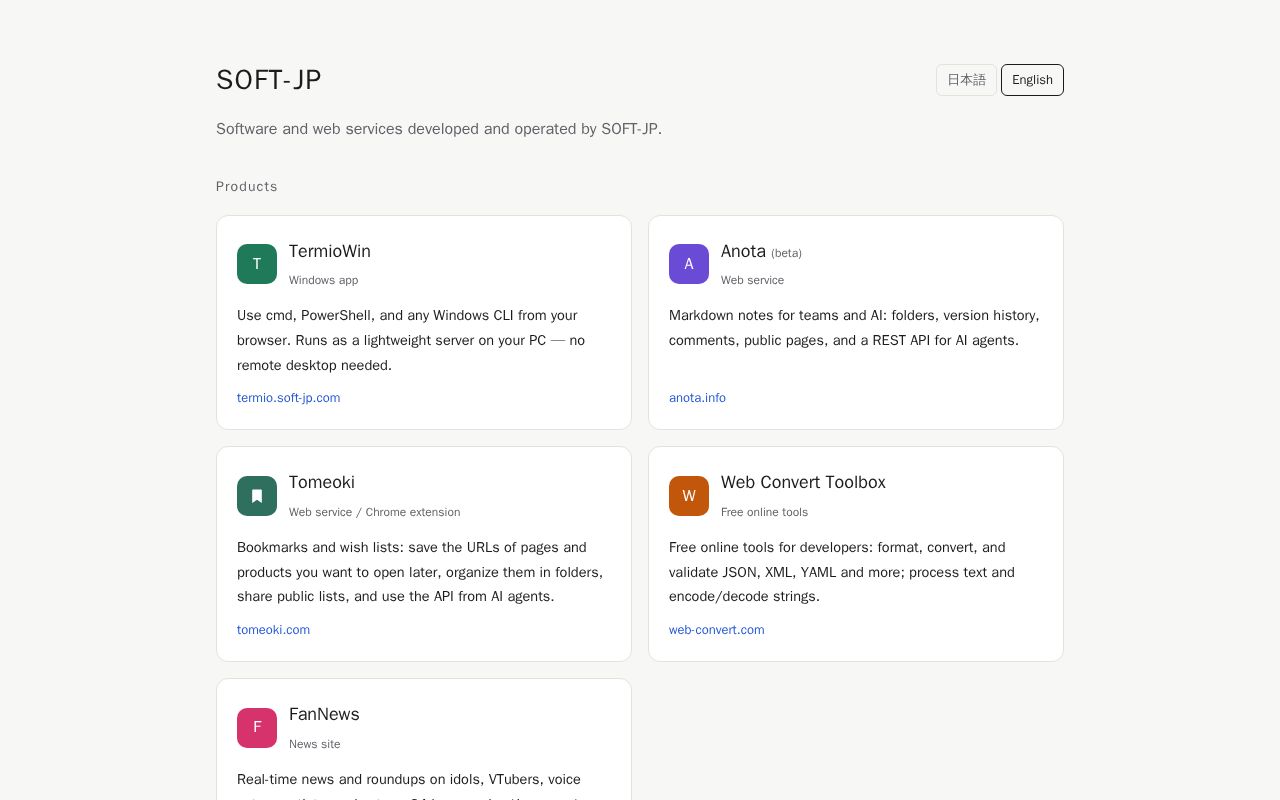Click the Web Convert Toolbox title
Image resolution: width=1280 pixels, height=800 pixels.
[x=803, y=482]
